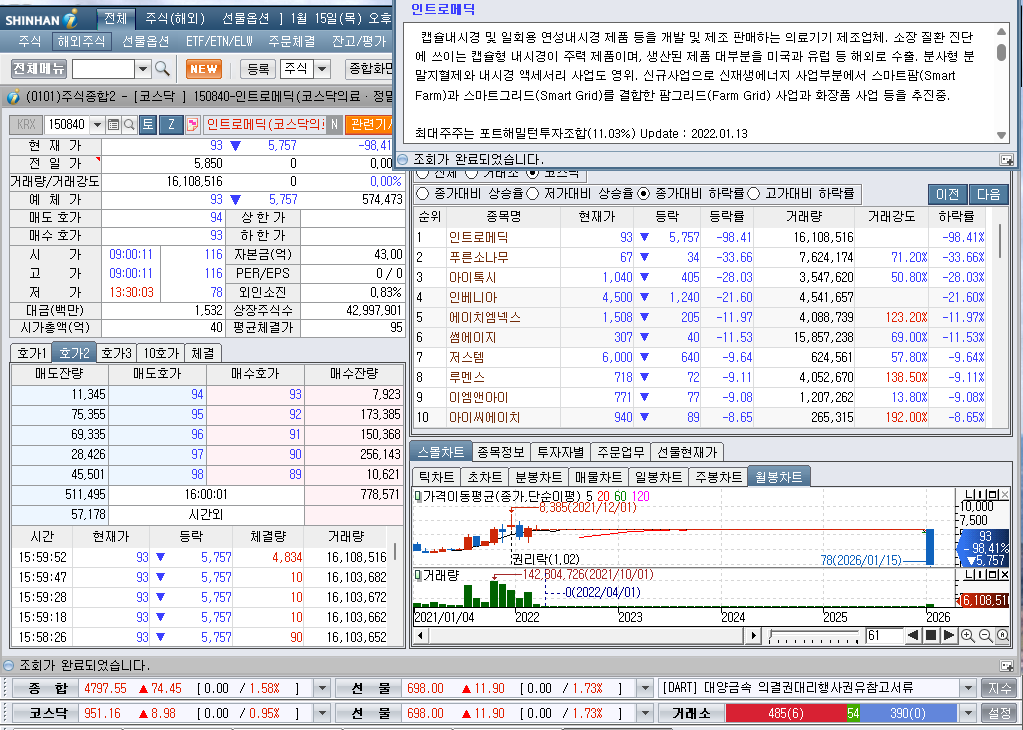Click the 등록 button
The height and width of the screenshot is (730, 1023).
(x=258, y=68)
